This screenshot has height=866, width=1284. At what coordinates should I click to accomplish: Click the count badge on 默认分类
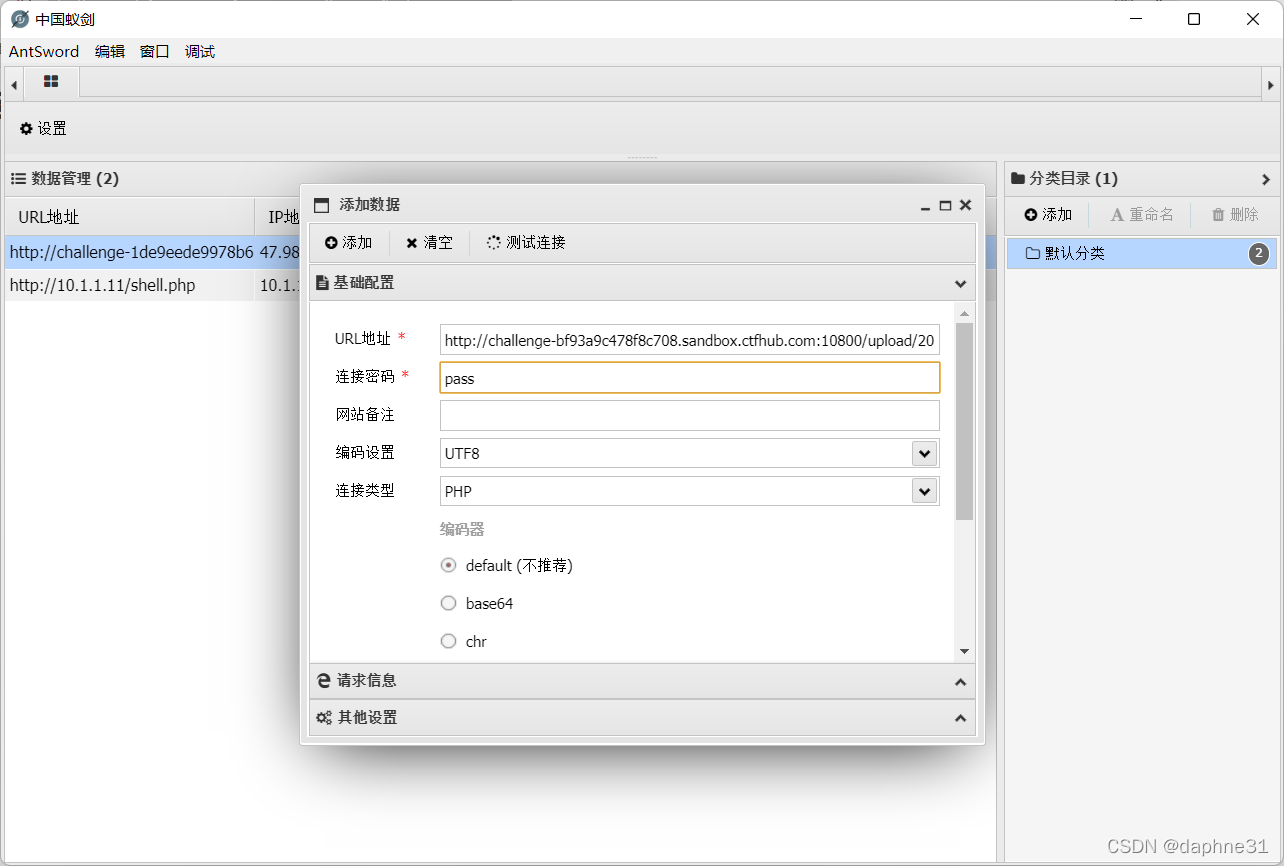[x=1258, y=254]
